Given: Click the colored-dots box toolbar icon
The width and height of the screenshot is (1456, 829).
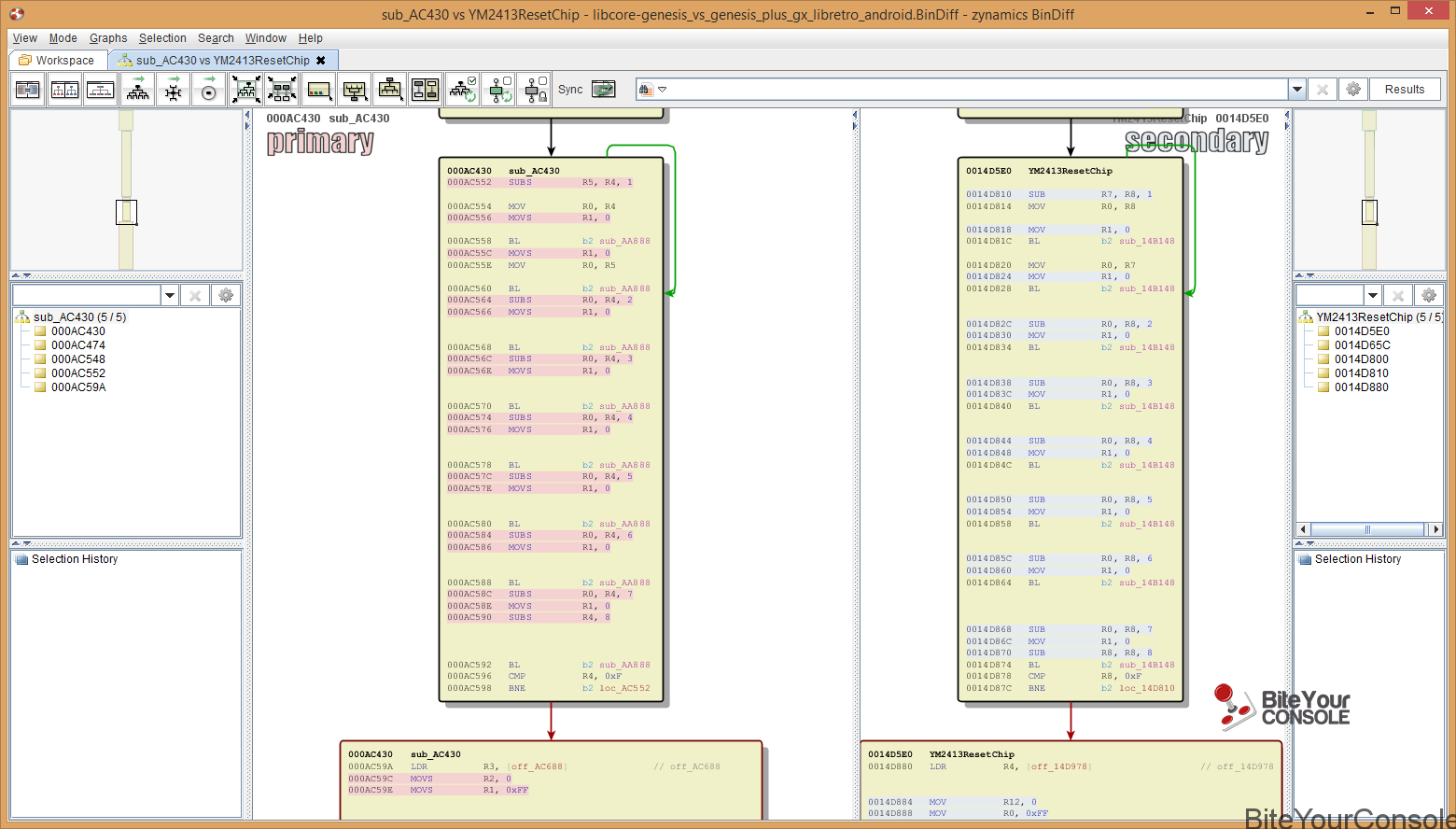Looking at the screenshot, I should (x=318, y=90).
